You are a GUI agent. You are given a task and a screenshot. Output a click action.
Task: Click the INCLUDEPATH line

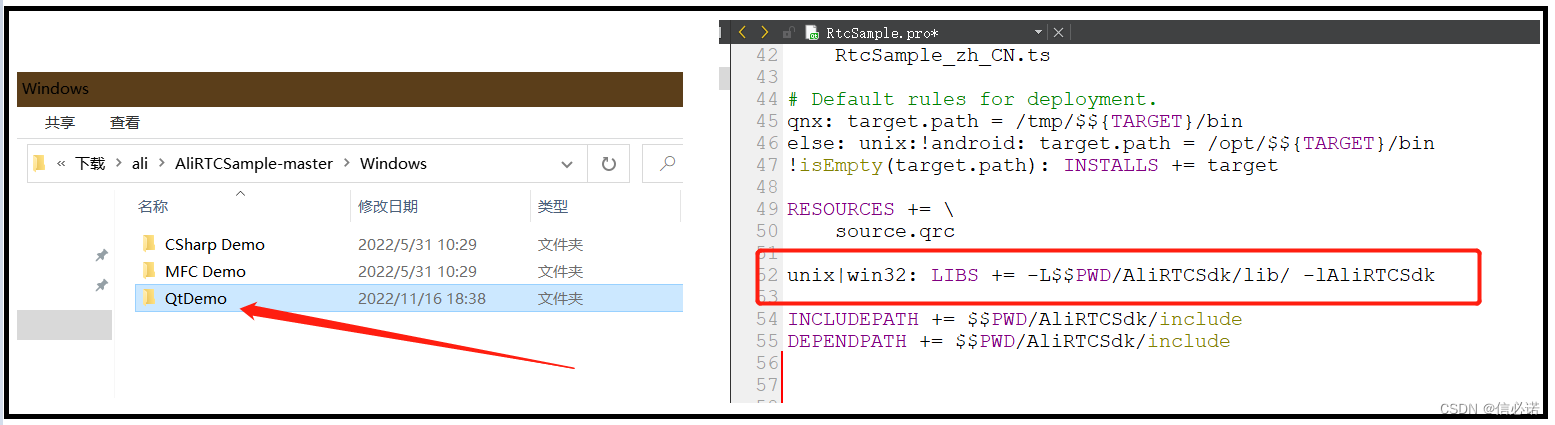pos(1015,319)
